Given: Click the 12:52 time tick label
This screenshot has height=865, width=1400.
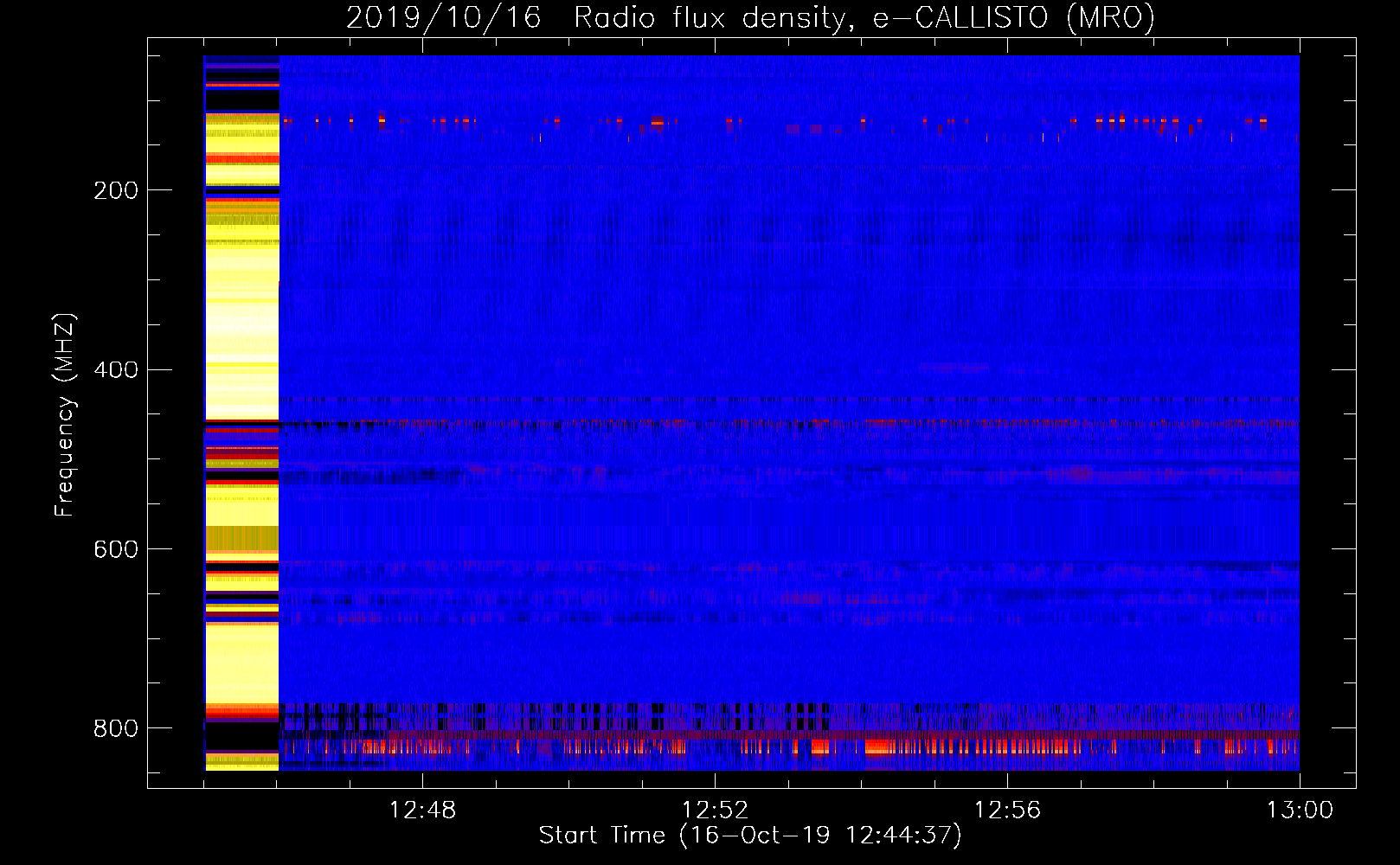Looking at the screenshot, I should [x=715, y=811].
